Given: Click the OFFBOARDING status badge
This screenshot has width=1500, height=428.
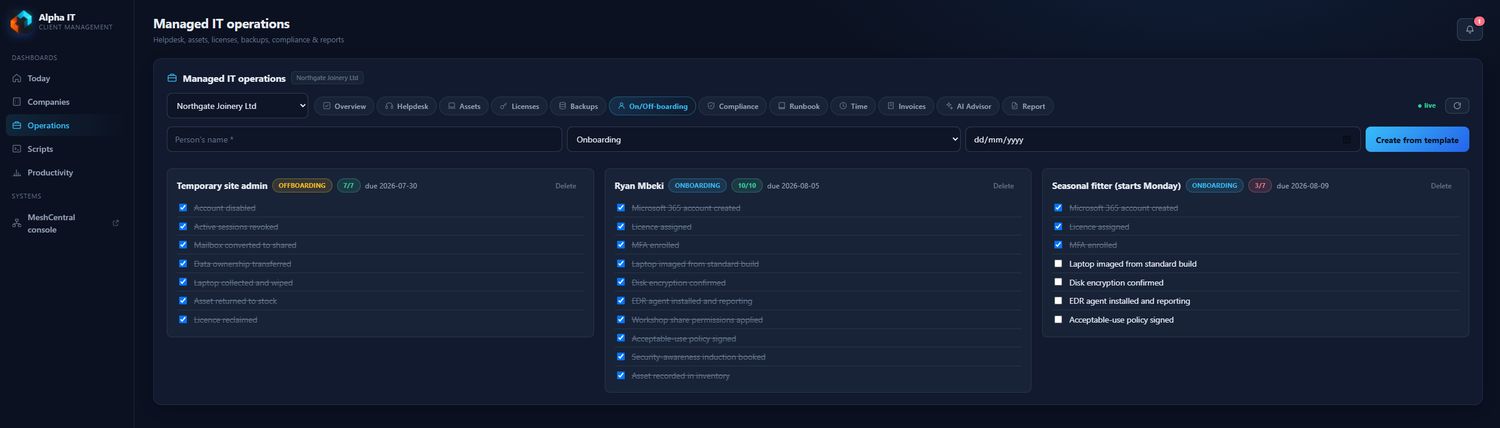Looking at the screenshot, I should 302,186.
